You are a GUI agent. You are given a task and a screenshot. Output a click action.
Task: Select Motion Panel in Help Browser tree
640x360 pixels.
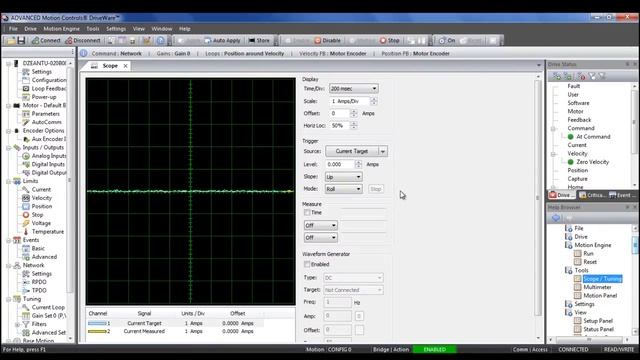tap(600, 296)
